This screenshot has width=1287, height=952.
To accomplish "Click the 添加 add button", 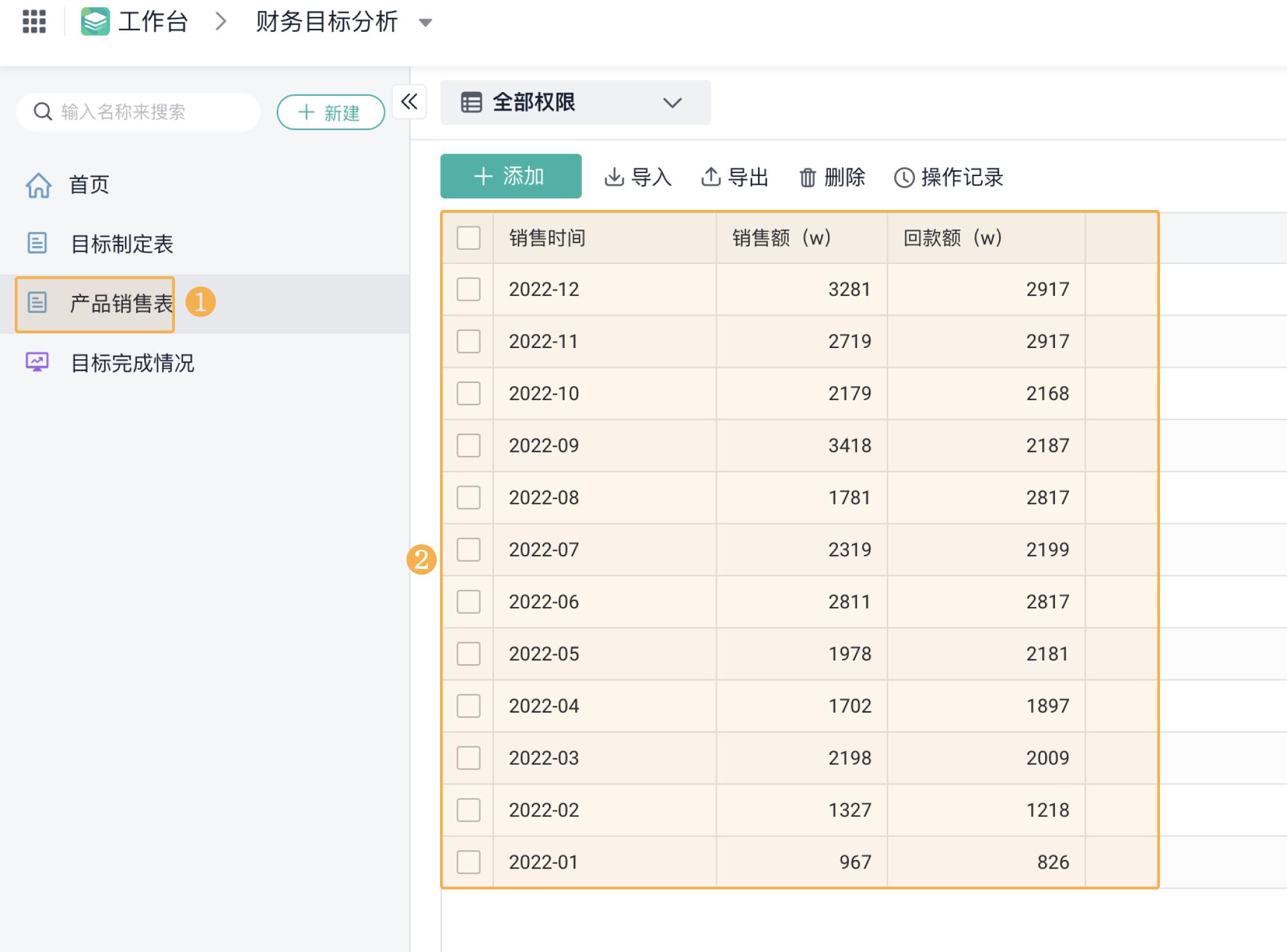I will (510, 176).
